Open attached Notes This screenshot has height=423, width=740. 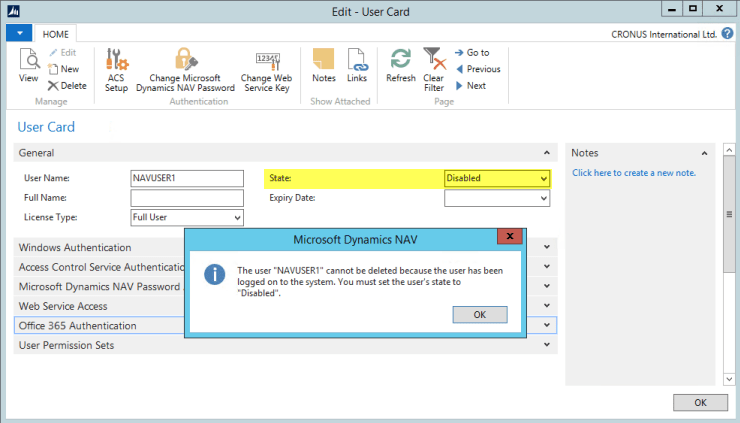[324, 66]
